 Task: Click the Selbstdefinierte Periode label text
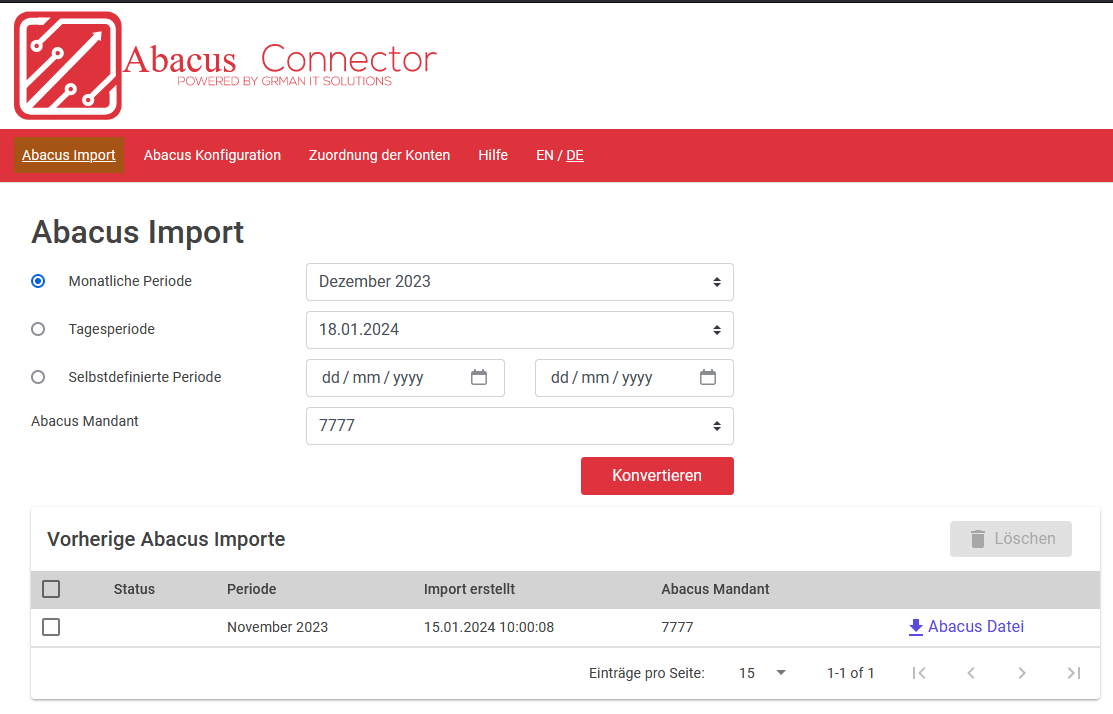(145, 378)
